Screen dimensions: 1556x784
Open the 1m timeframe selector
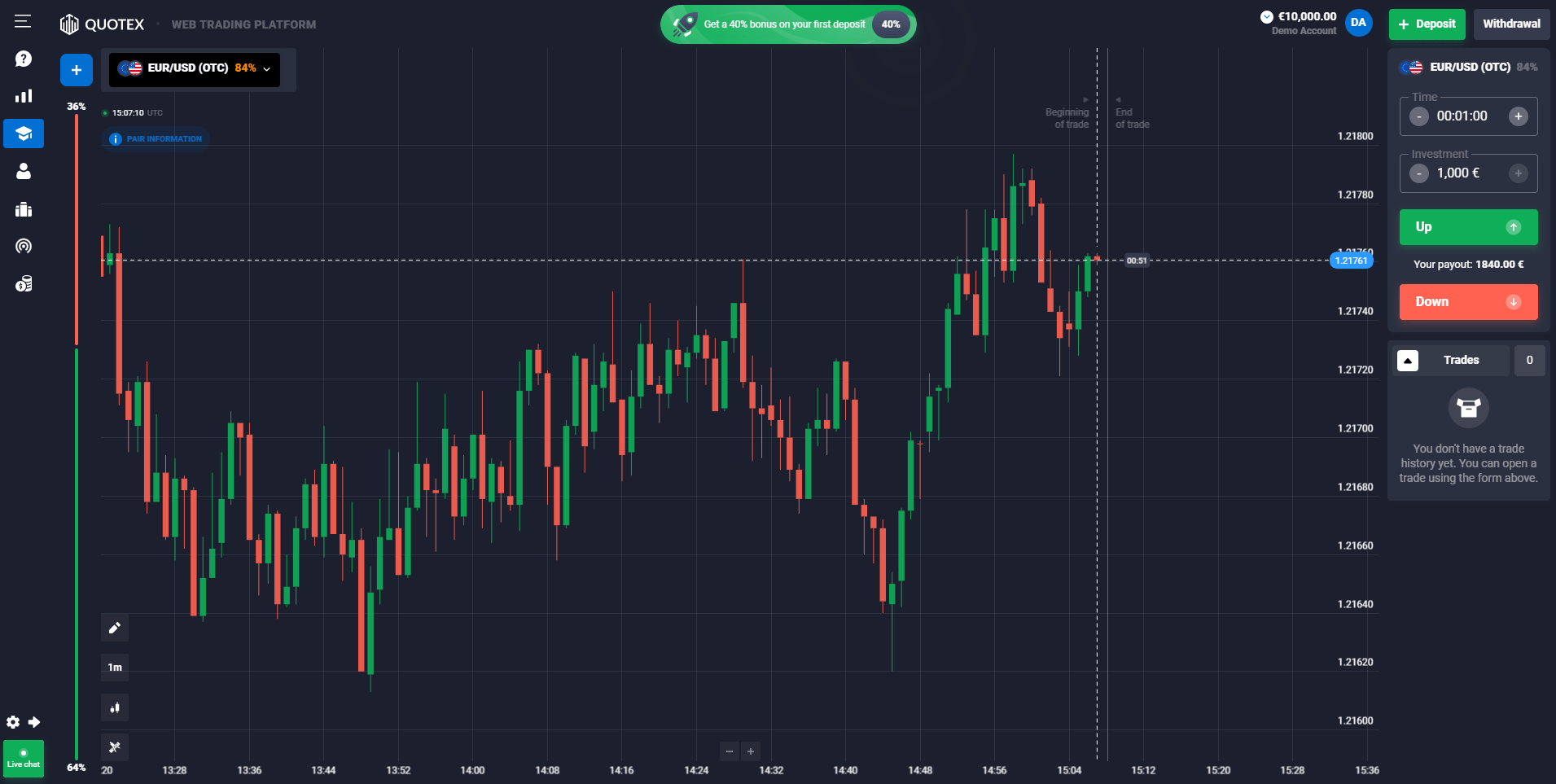coord(114,667)
